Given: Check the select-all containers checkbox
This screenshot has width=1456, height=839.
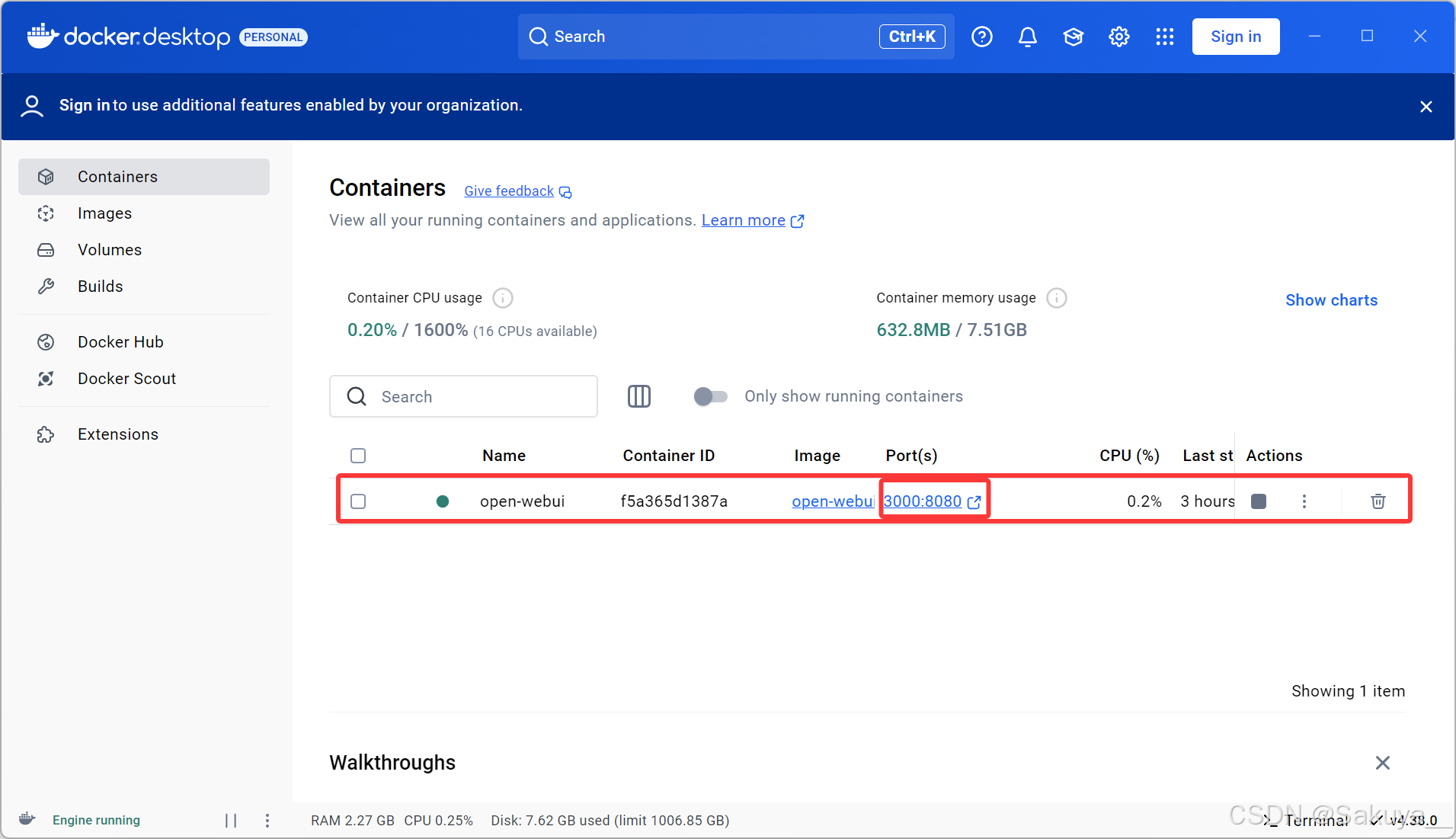Looking at the screenshot, I should click(x=358, y=456).
